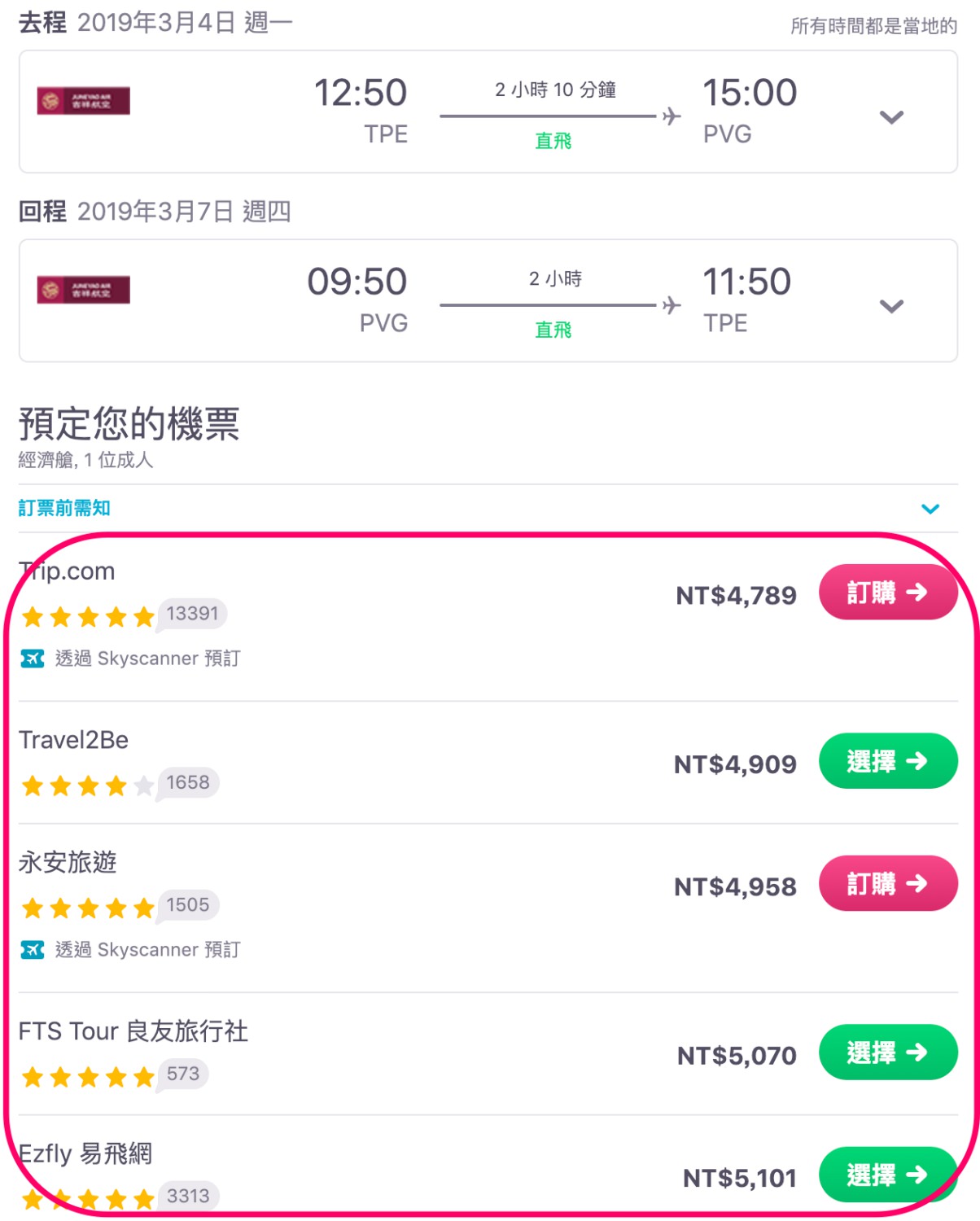Book Trip.com fare with 訂購 button
Viewport: 980px width, 1221px height.
coord(888,593)
